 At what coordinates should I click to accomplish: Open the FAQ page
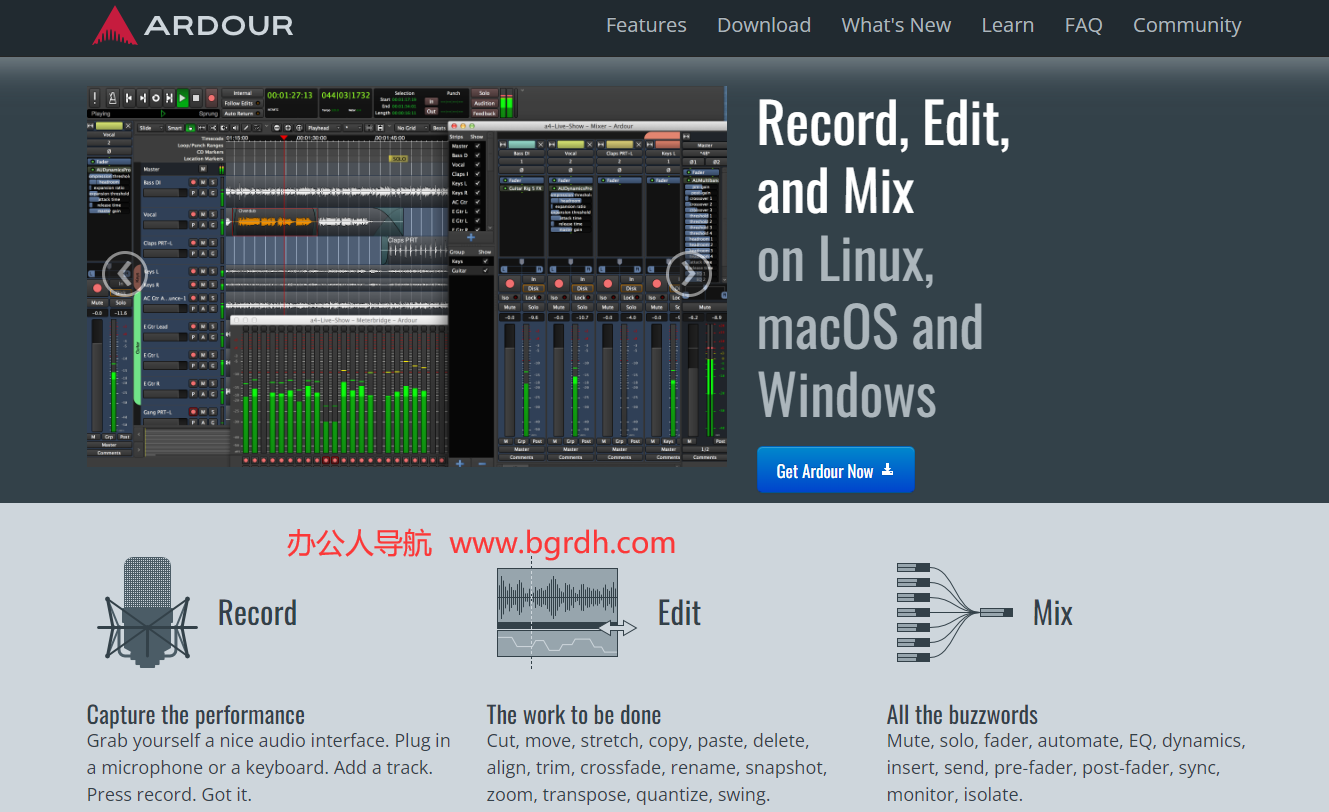pyautogui.click(x=1083, y=25)
